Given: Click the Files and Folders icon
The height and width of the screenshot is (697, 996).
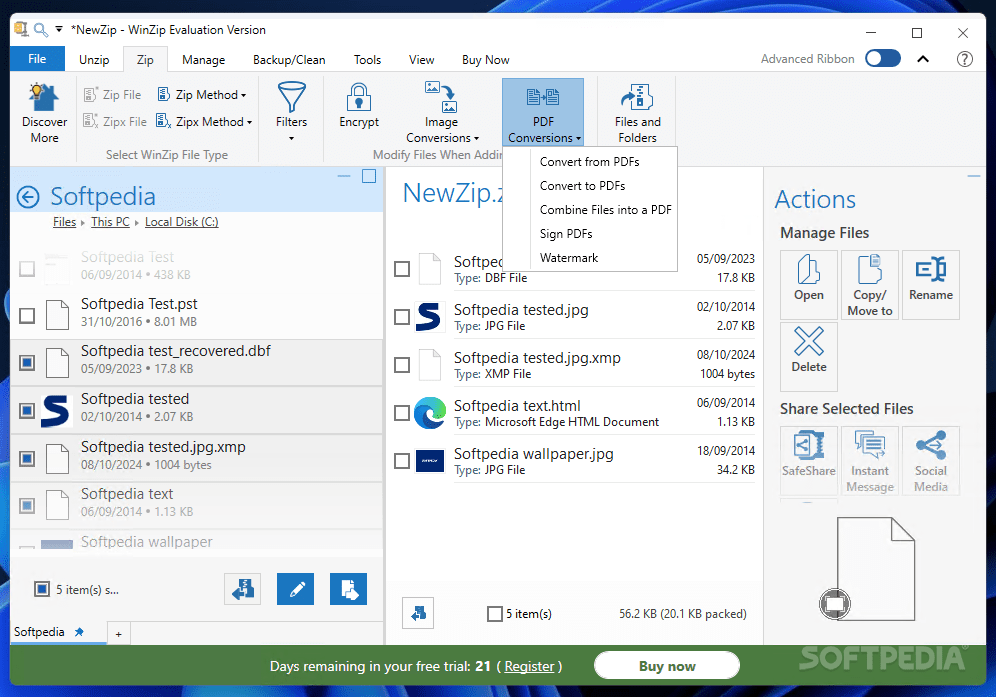Looking at the screenshot, I should pos(637,97).
